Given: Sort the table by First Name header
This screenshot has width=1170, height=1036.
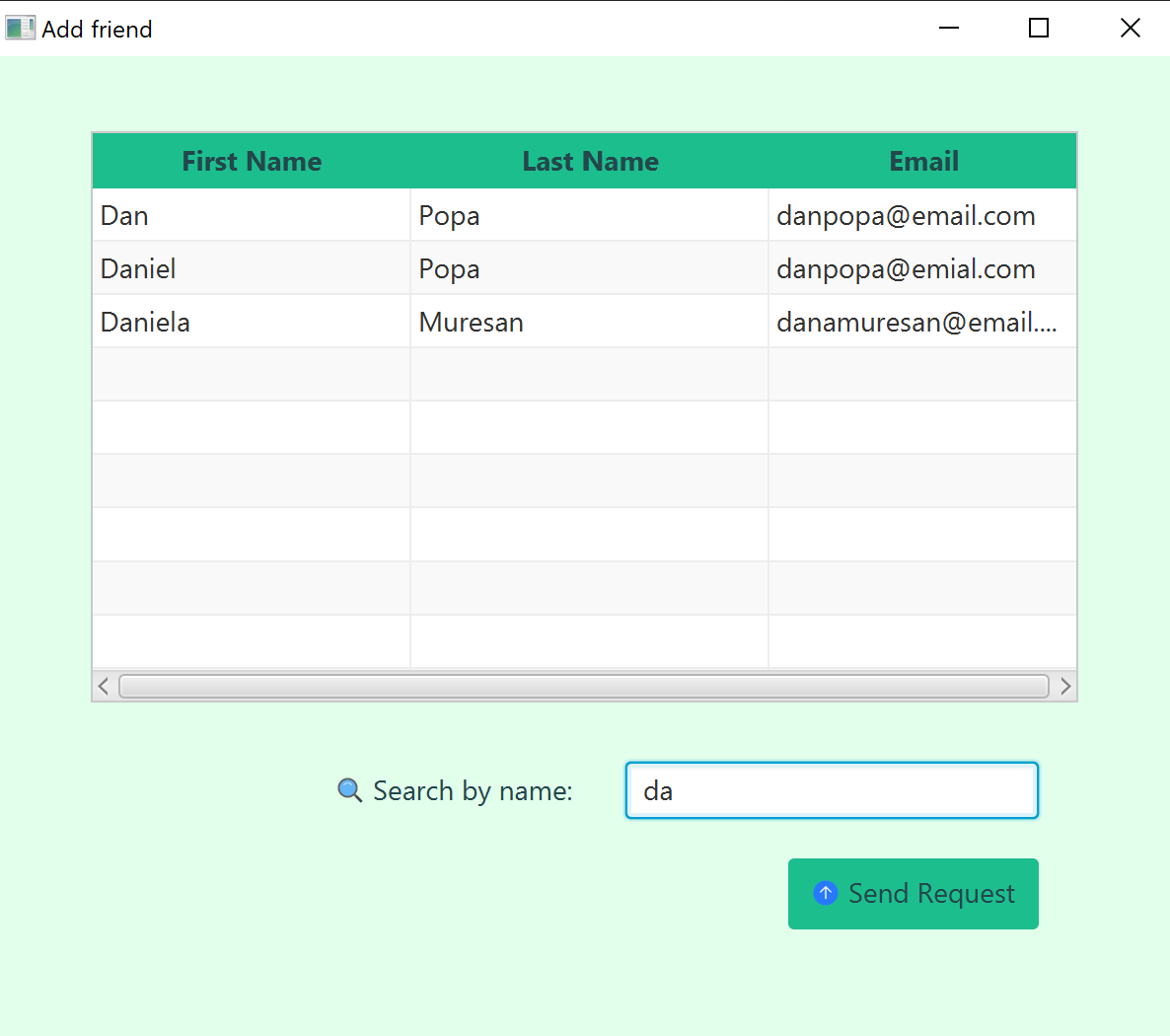Looking at the screenshot, I should [x=252, y=160].
